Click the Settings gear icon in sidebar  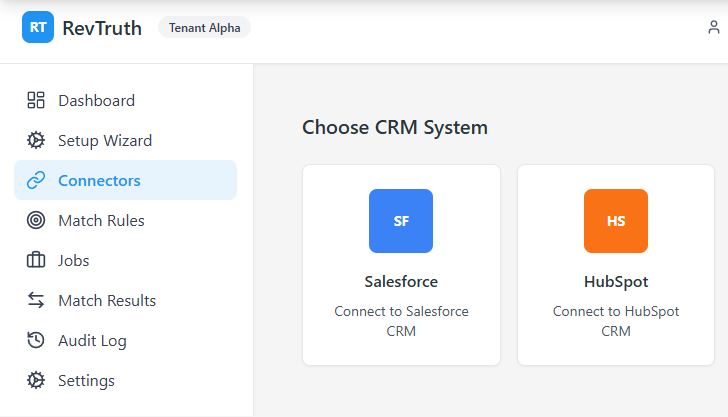(36, 380)
